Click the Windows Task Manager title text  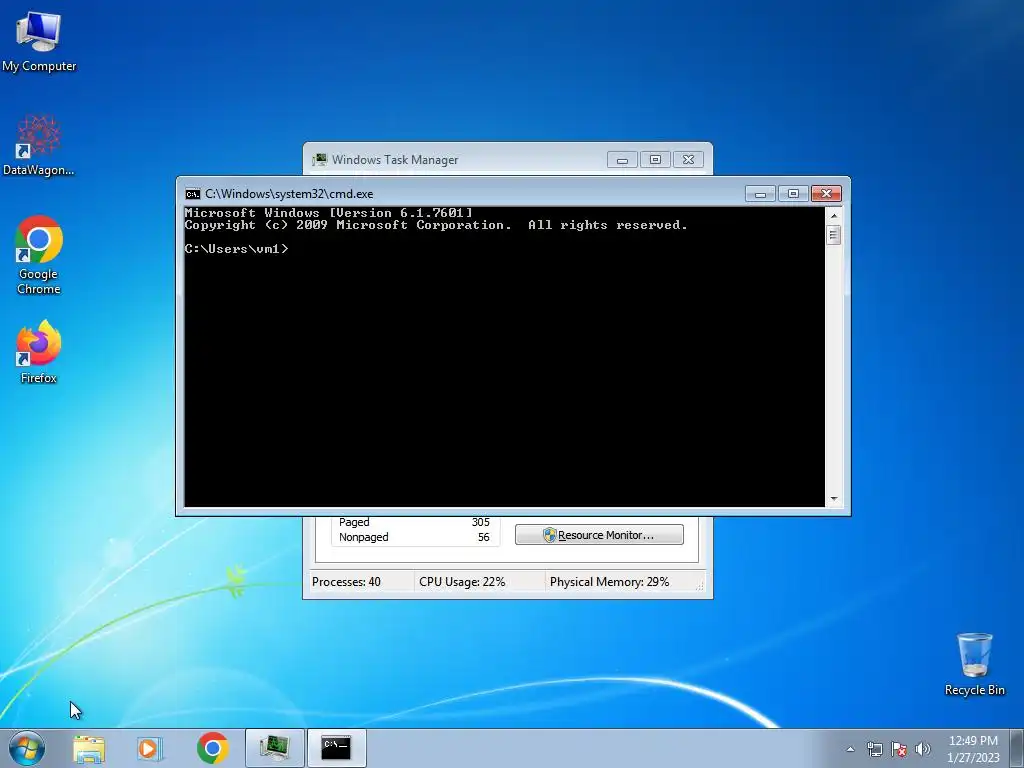tap(395, 160)
